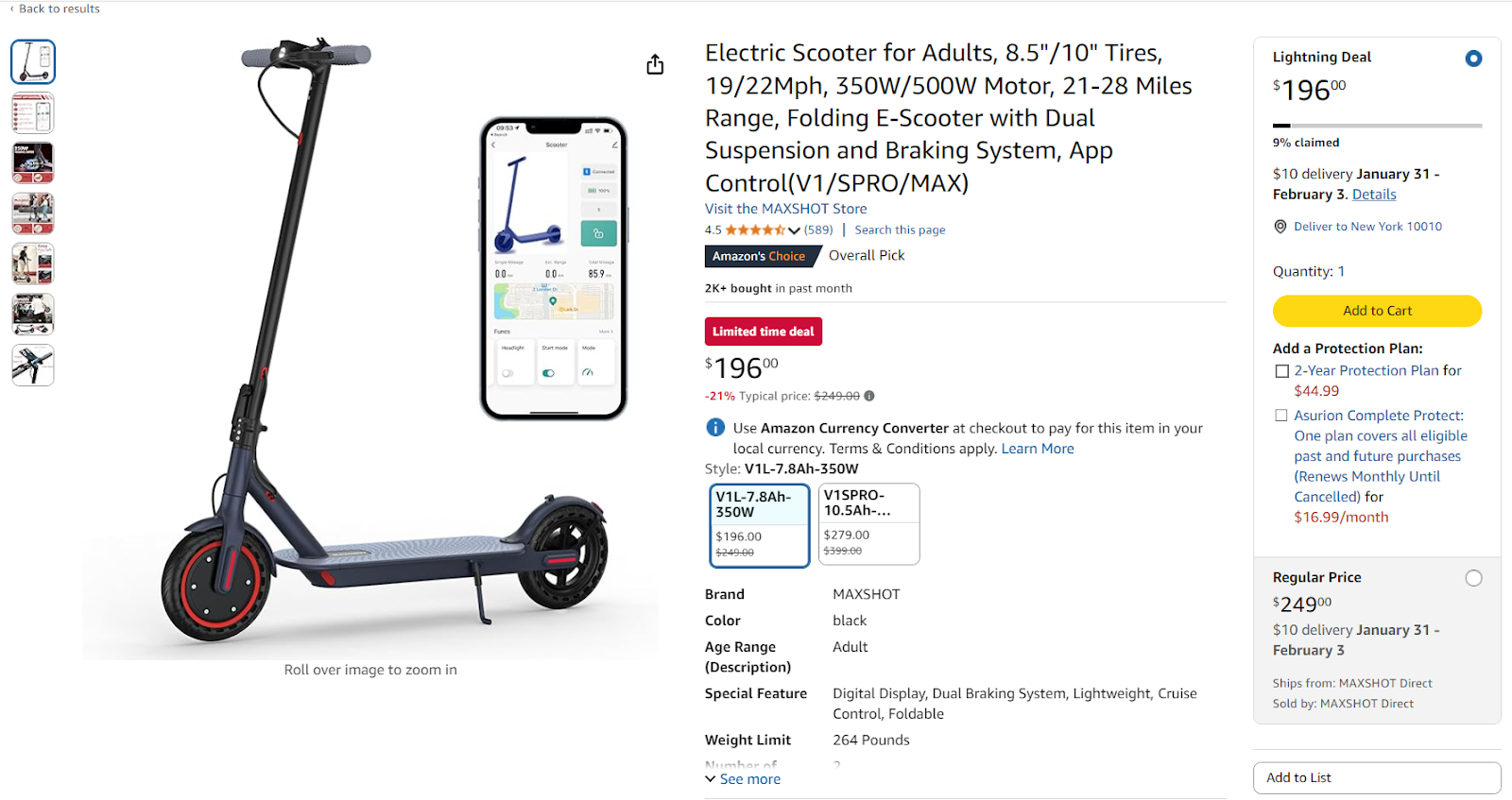Click the back chevron beside Back to results
Viewport: 1512px width, 800px height.
pos(10,9)
